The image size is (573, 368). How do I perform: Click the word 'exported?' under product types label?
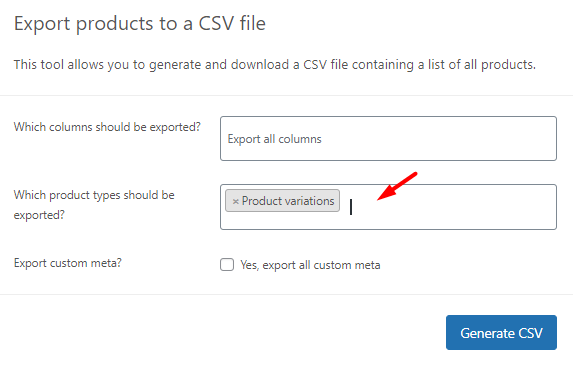point(39,215)
